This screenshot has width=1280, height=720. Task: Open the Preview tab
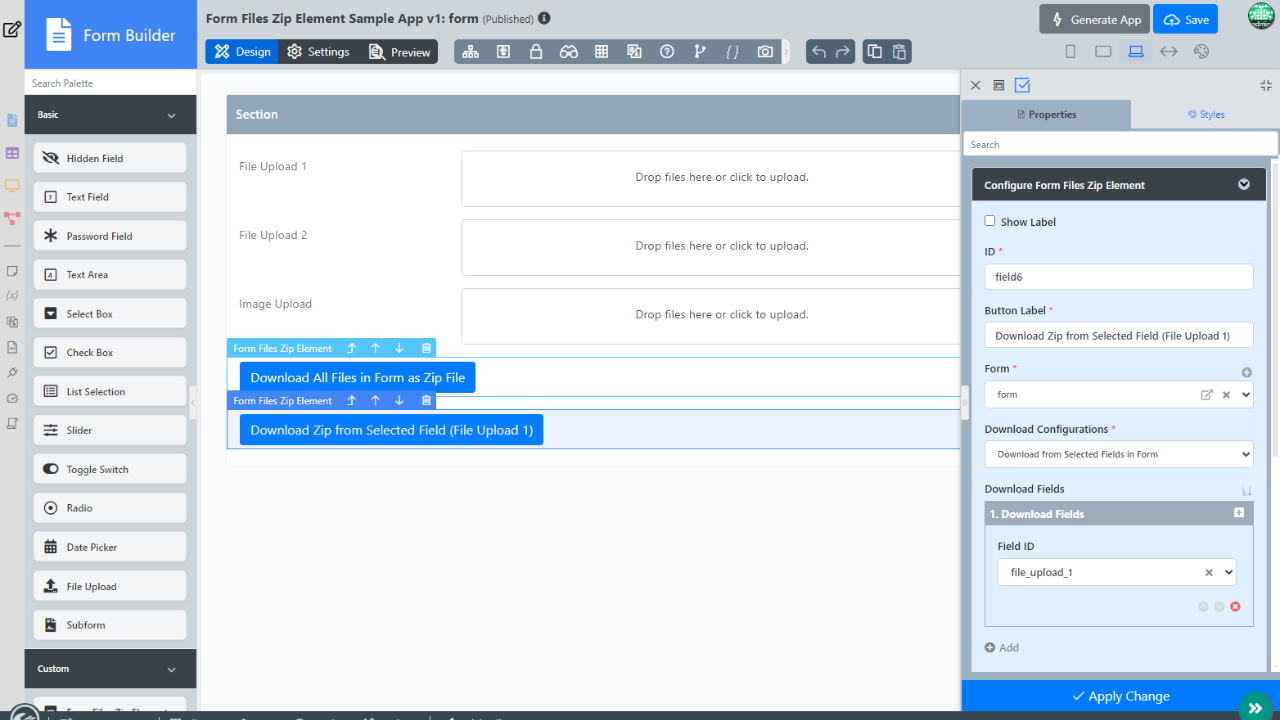pos(400,52)
